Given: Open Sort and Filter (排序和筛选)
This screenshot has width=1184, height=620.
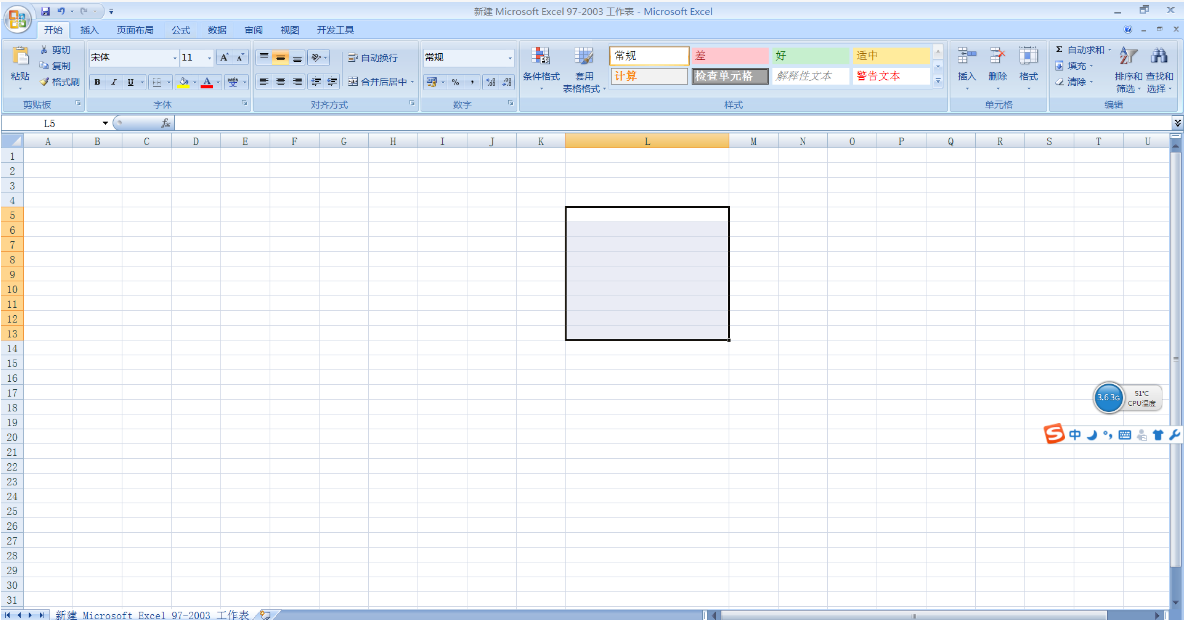Looking at the screenshot, I should [1128, 68].
